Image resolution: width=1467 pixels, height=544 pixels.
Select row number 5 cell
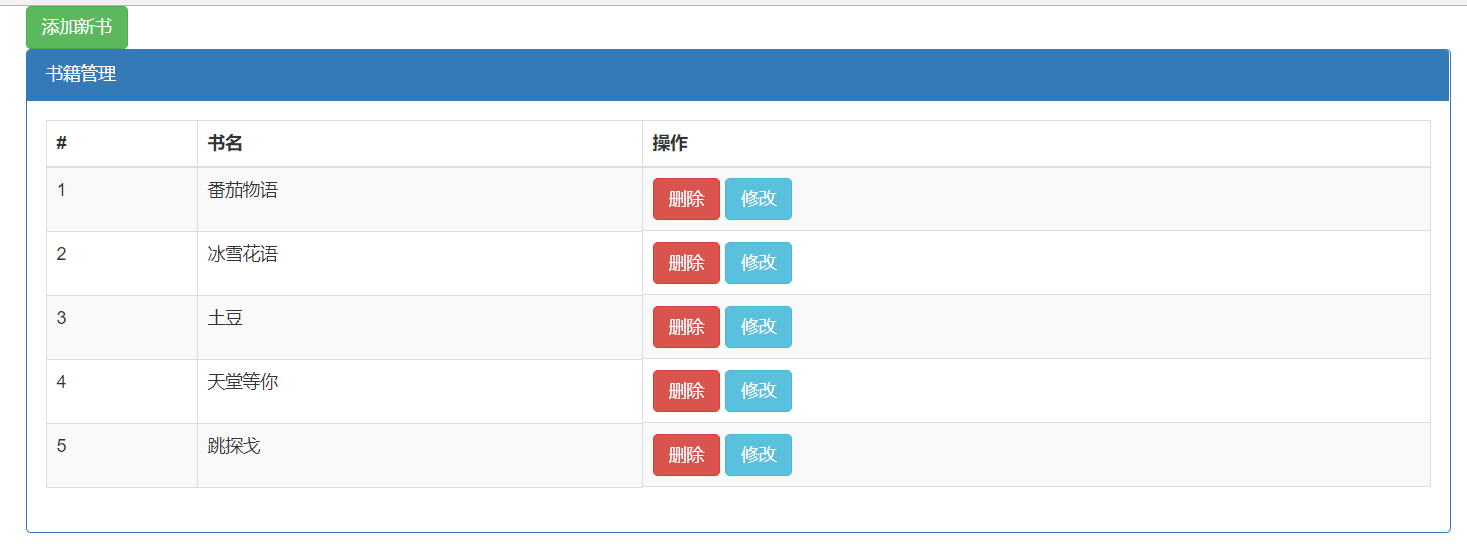click(x=122, y=456)
